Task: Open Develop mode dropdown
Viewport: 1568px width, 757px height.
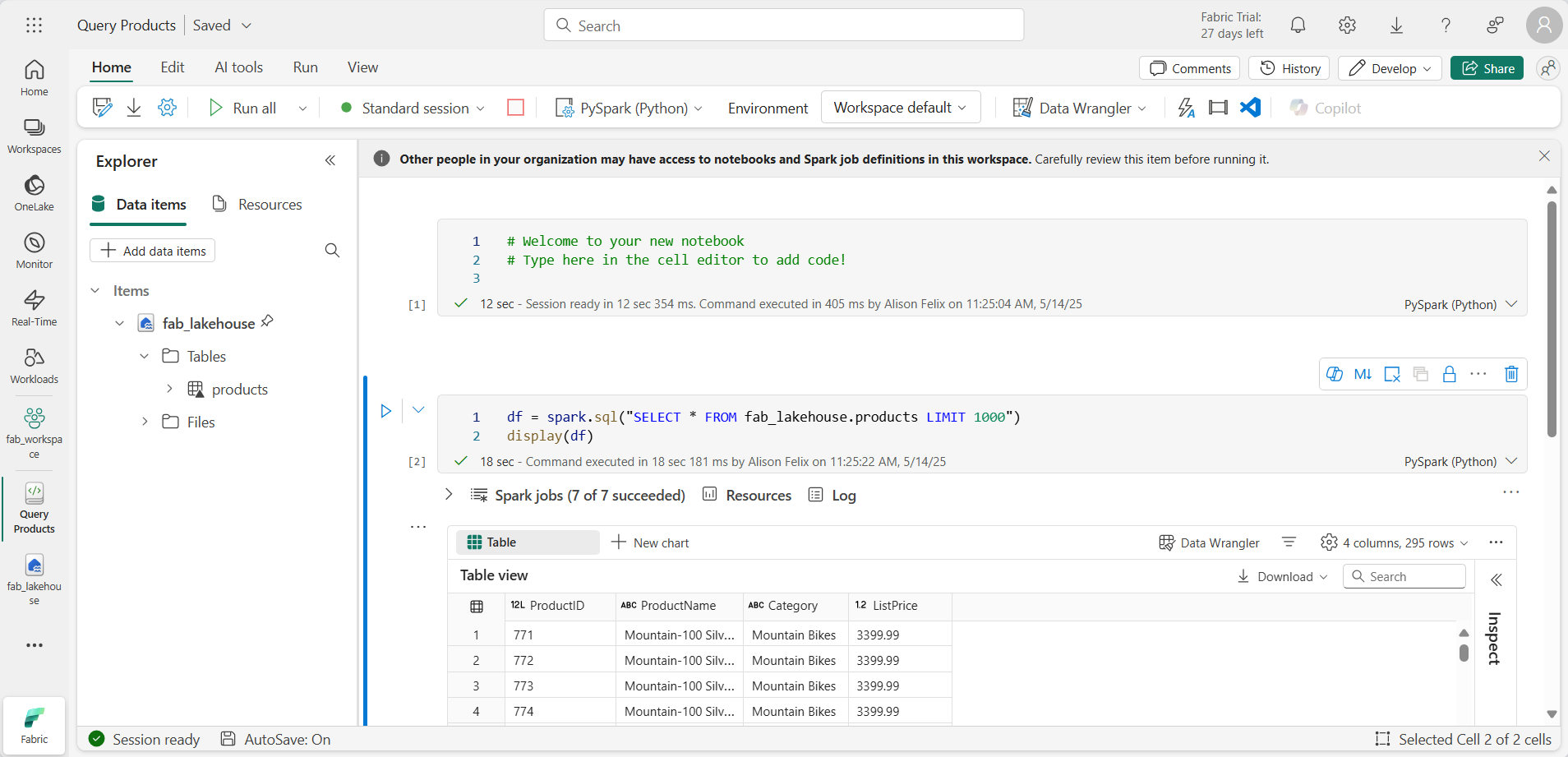Action: click(x=1390, y=68)
